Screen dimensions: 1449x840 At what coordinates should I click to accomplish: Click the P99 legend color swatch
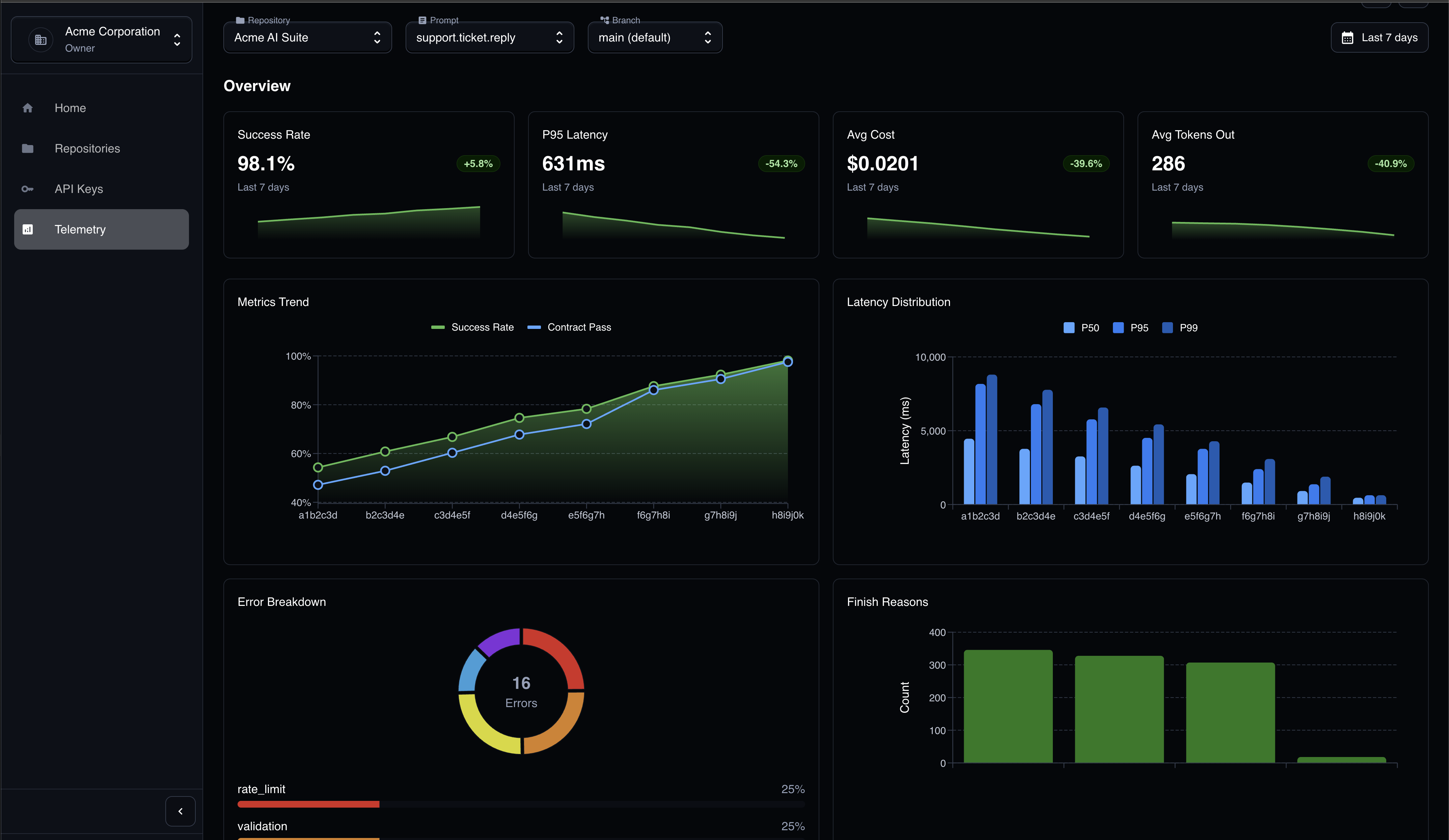pos(1167,328)
